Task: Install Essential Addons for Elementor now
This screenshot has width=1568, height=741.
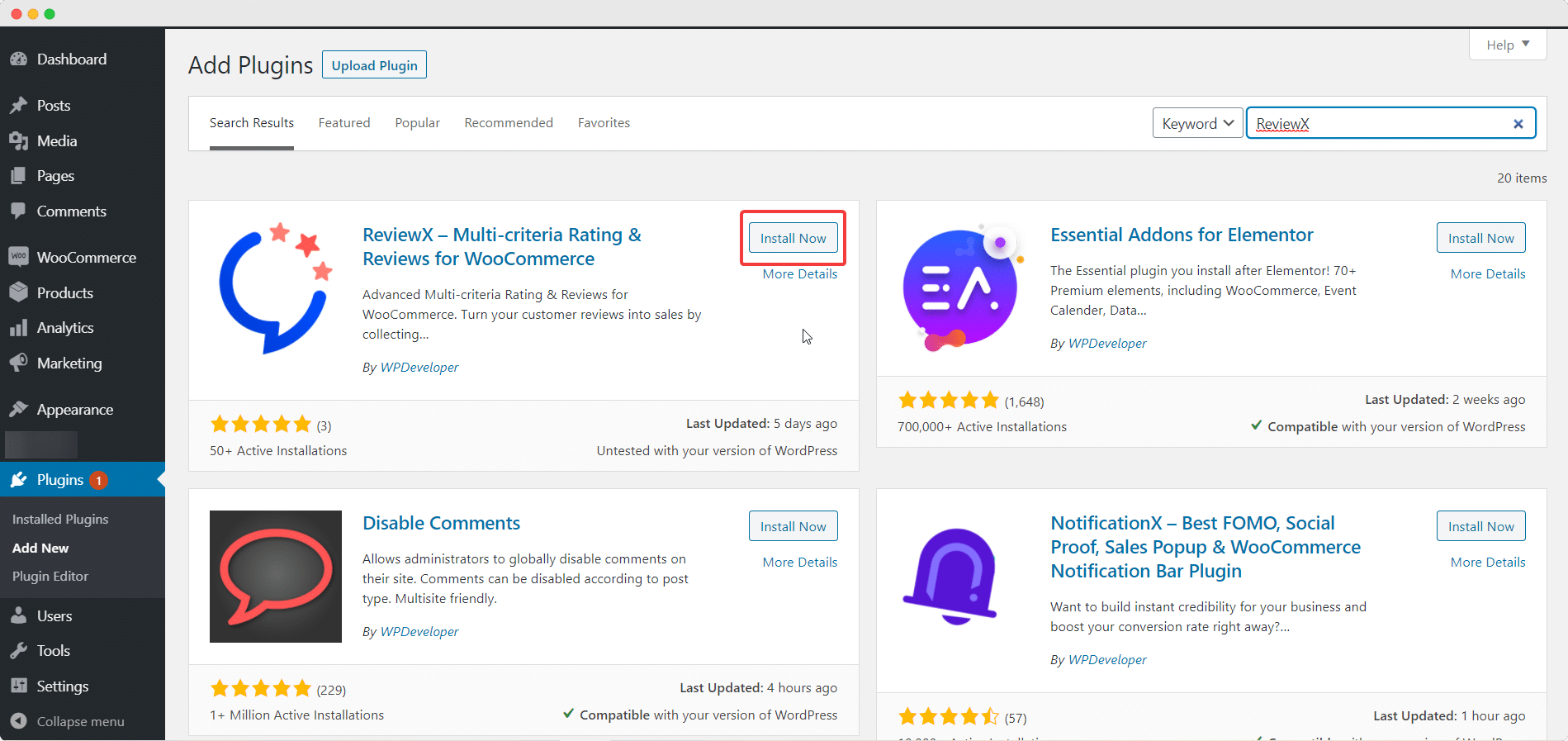Action: pos(1480,238)
